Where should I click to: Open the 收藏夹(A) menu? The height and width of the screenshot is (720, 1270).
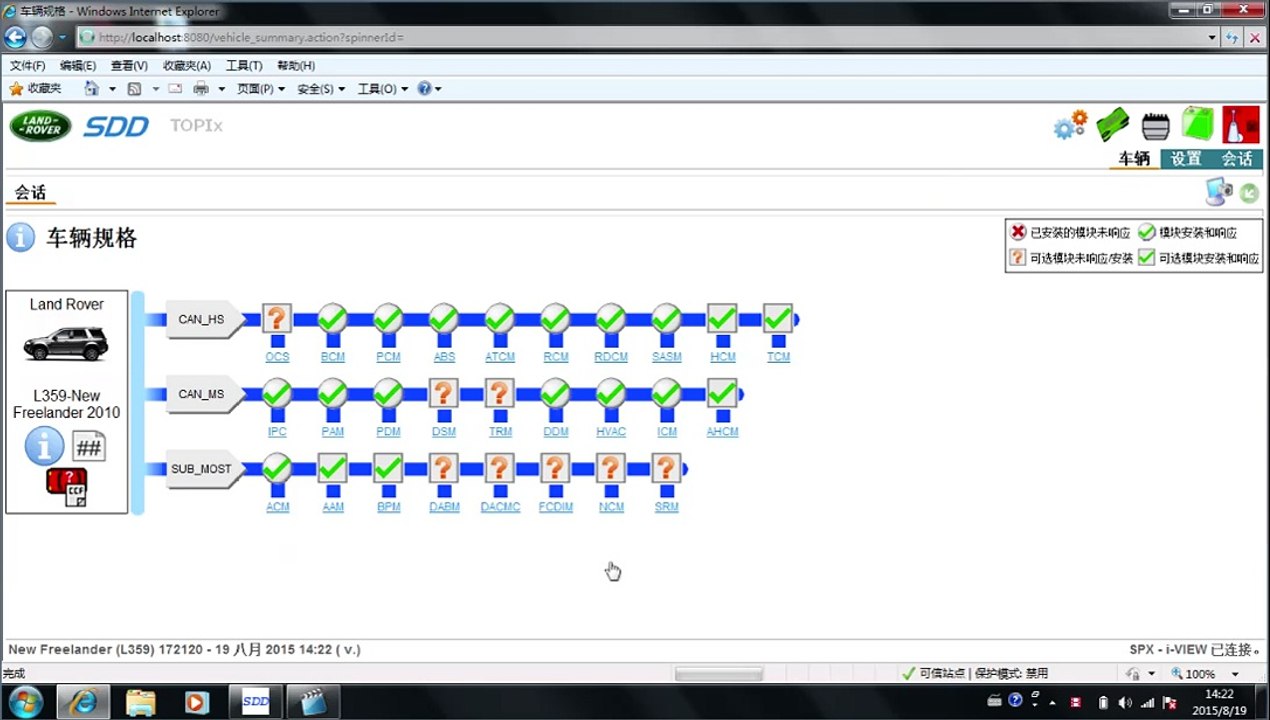pyautogui.click(x=186, y=66)
